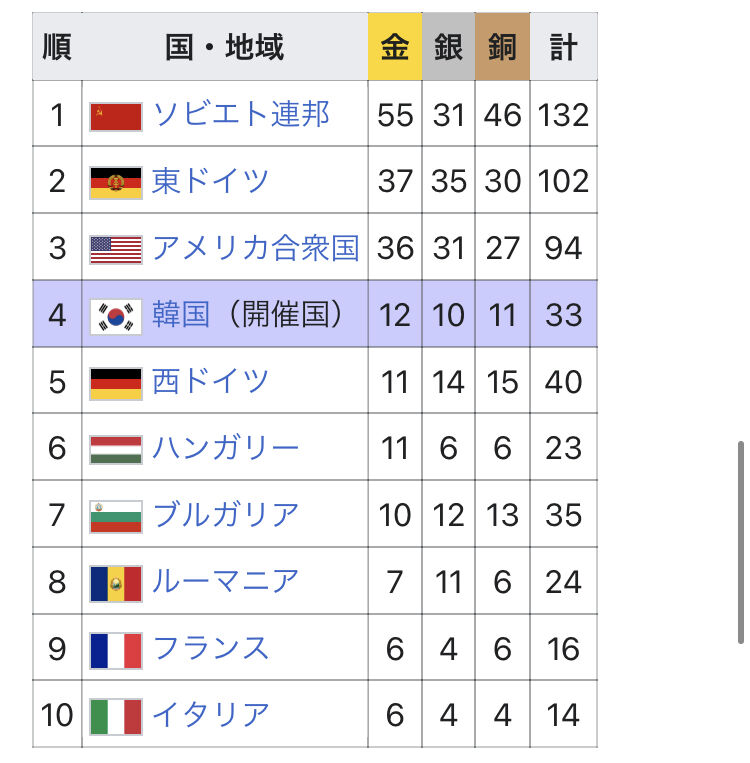Click the West Germany flag icon
The height and width of the screenshot is (763, 750).
[x=116, y=384]
